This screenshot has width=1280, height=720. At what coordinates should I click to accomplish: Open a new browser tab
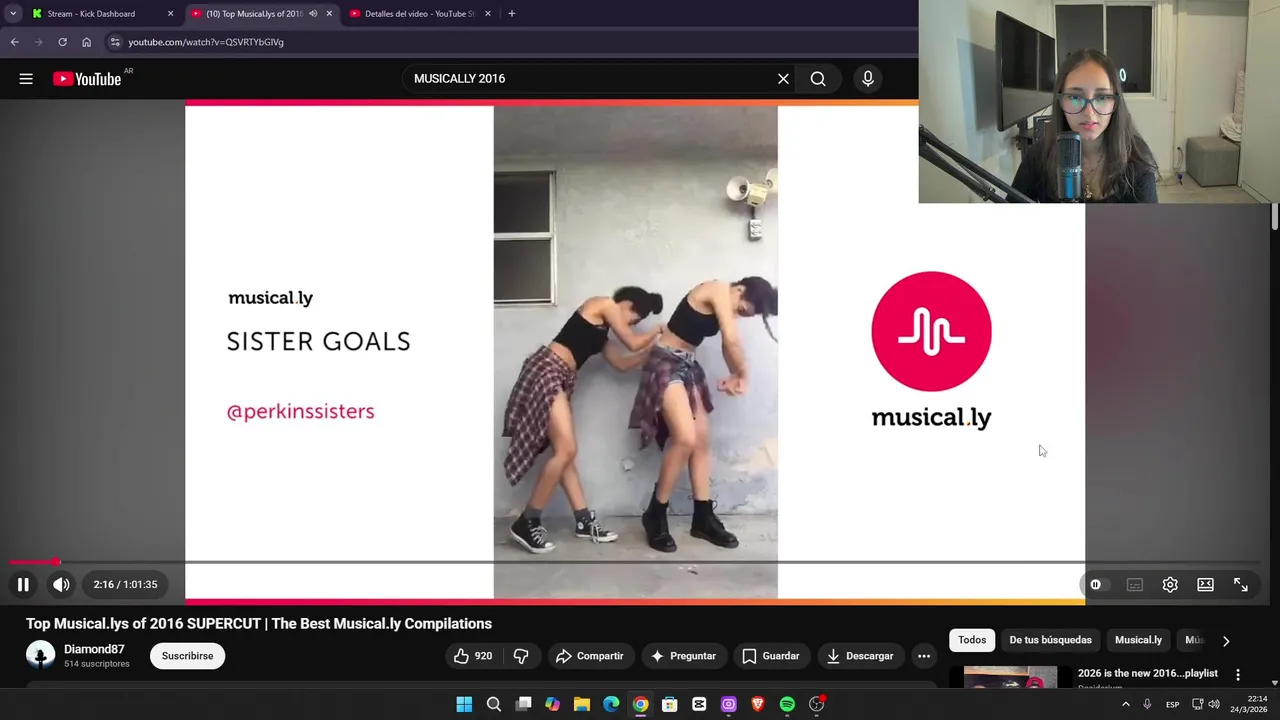pos(511,14)
